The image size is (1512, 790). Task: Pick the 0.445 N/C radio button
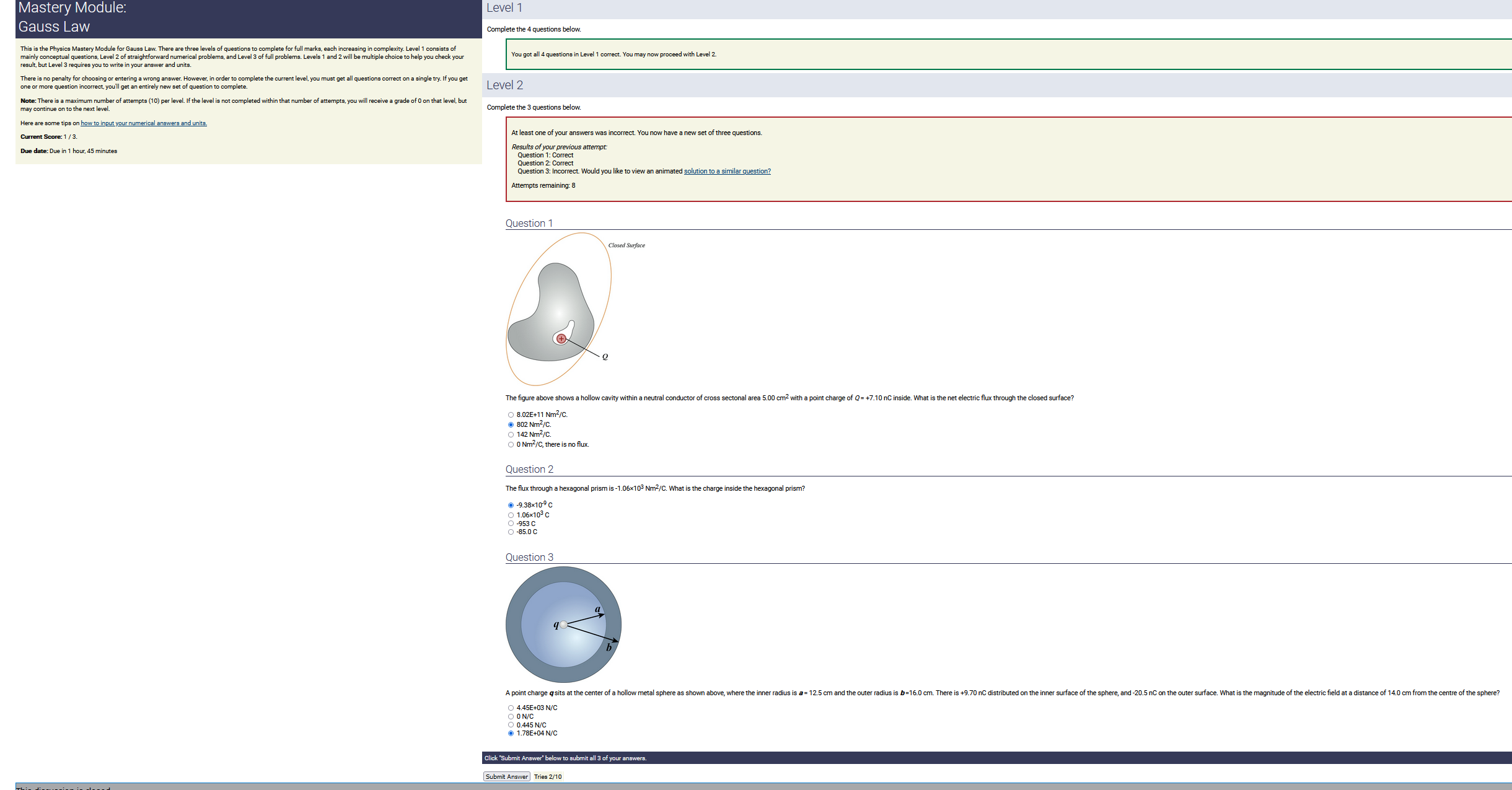[x=511, y=725]
